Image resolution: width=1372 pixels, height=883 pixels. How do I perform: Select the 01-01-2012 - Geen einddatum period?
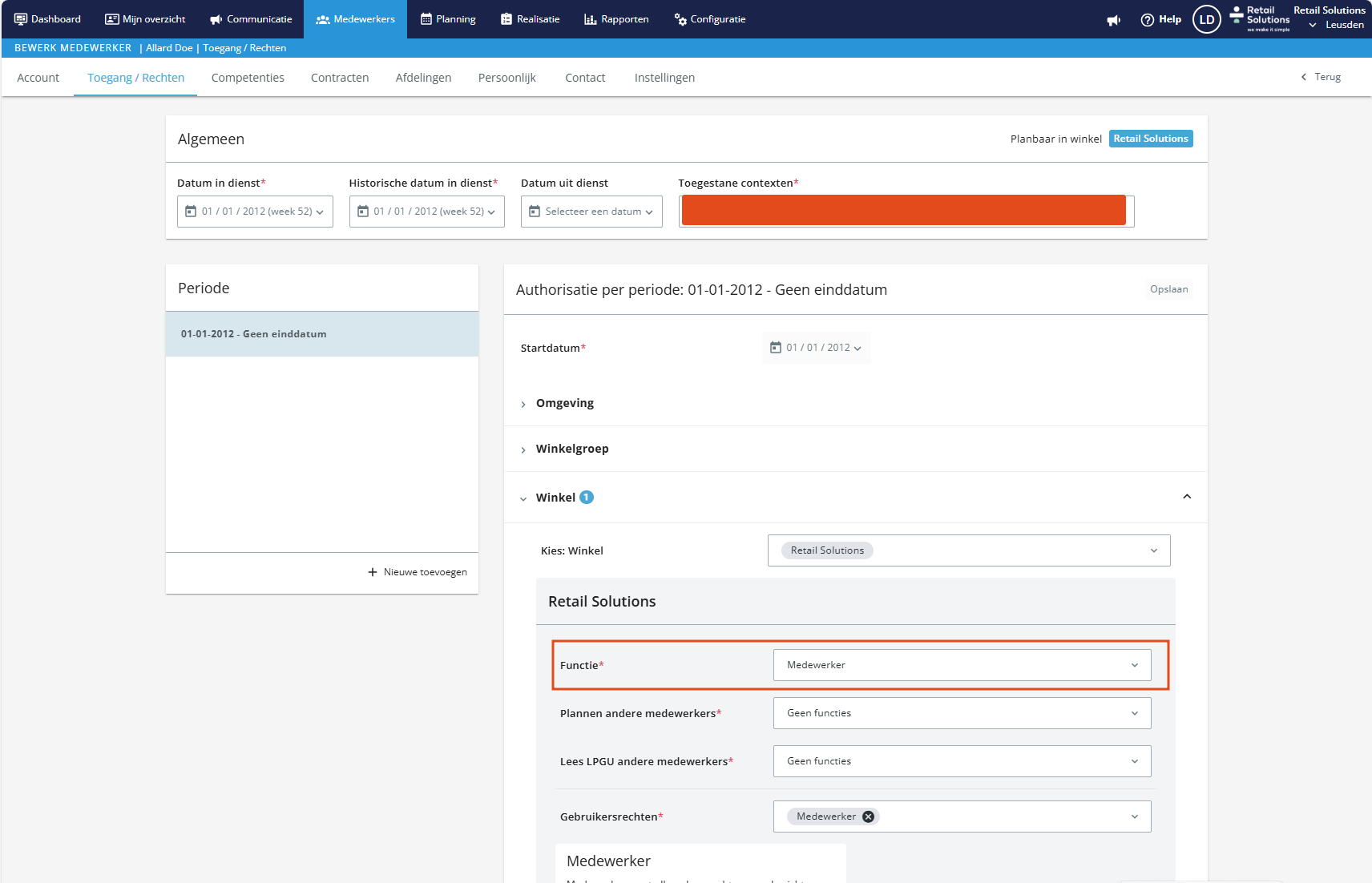pos(321,334)
